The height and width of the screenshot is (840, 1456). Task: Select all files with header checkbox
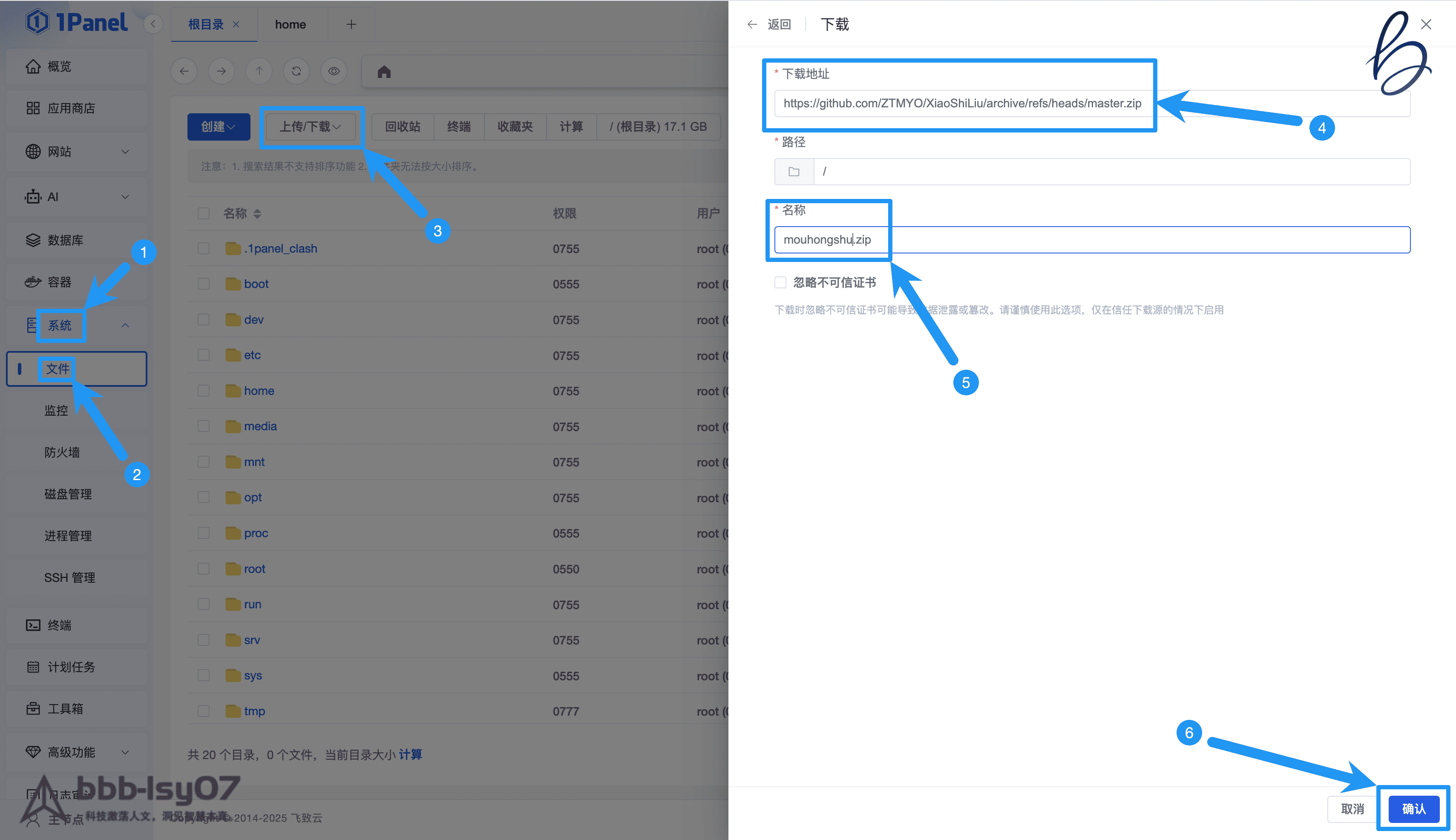[x=204, y=213]
